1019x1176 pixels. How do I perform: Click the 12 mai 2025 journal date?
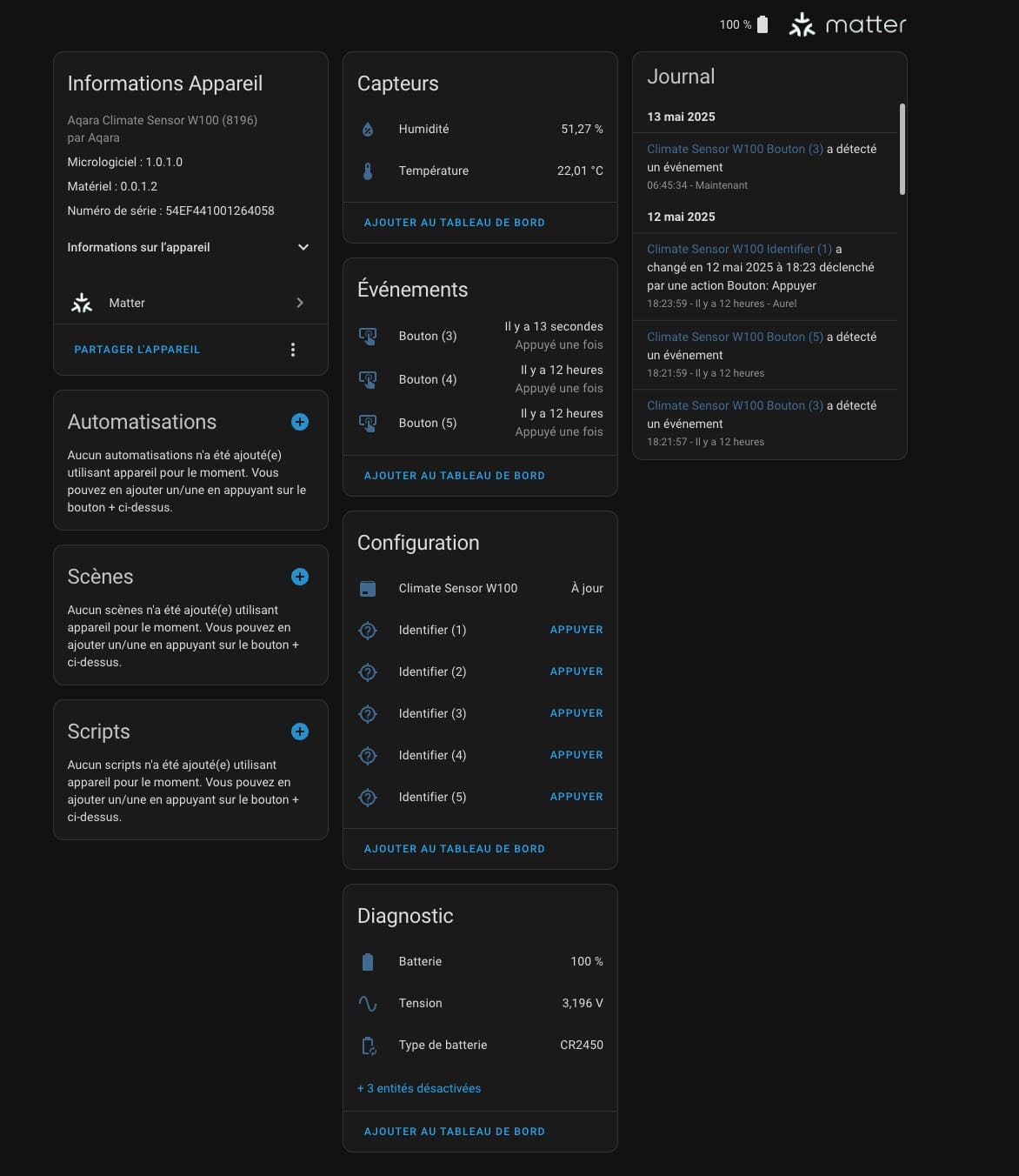tap(681, 217)
